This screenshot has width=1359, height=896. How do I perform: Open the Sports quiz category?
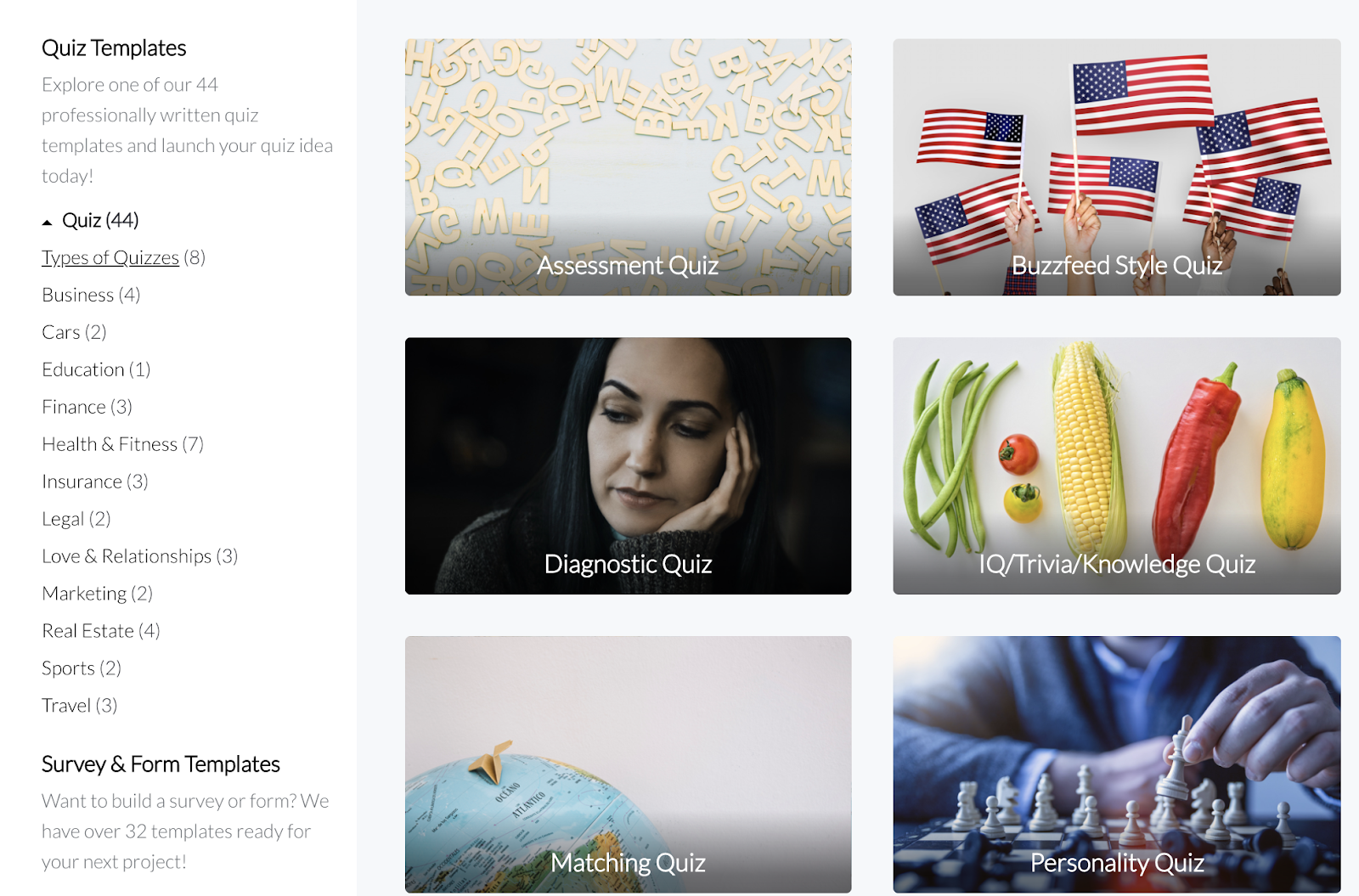[68, 668]
